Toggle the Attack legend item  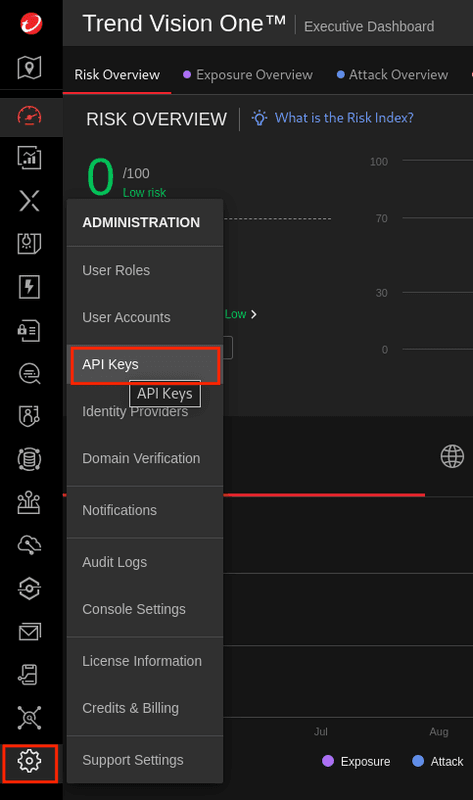438,761
